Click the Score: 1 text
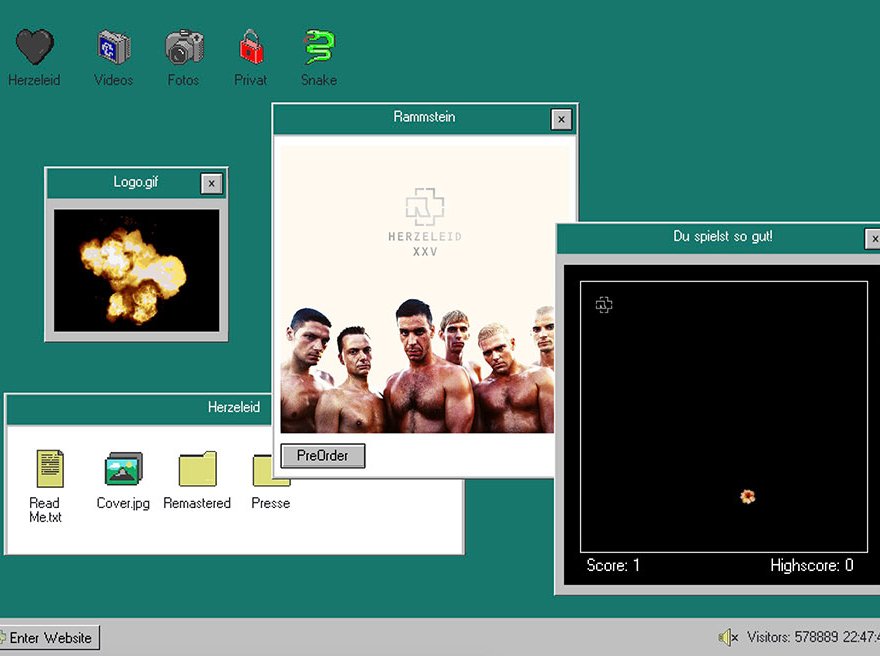The image size is (880, 656). tap(613, 565)
